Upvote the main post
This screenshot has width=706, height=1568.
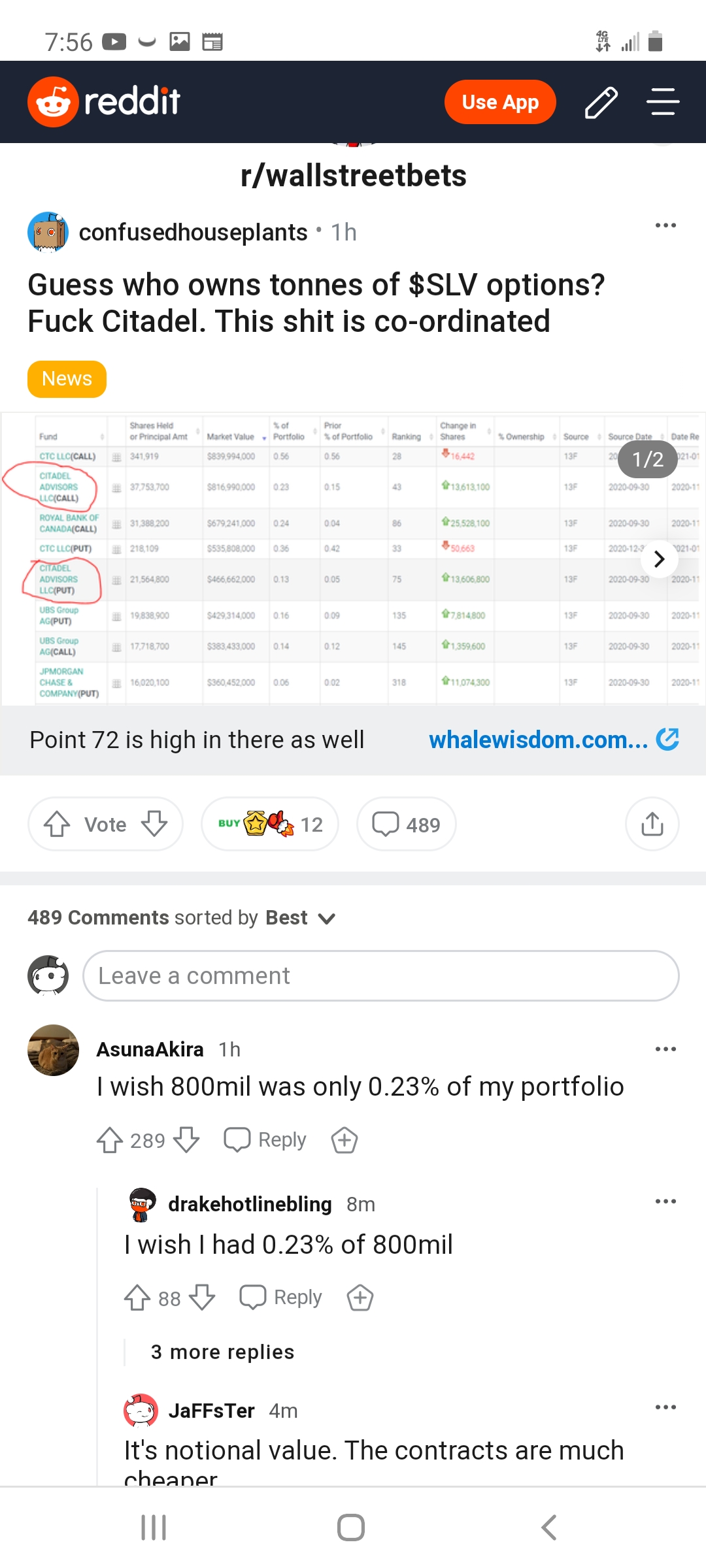coord(58,824)
